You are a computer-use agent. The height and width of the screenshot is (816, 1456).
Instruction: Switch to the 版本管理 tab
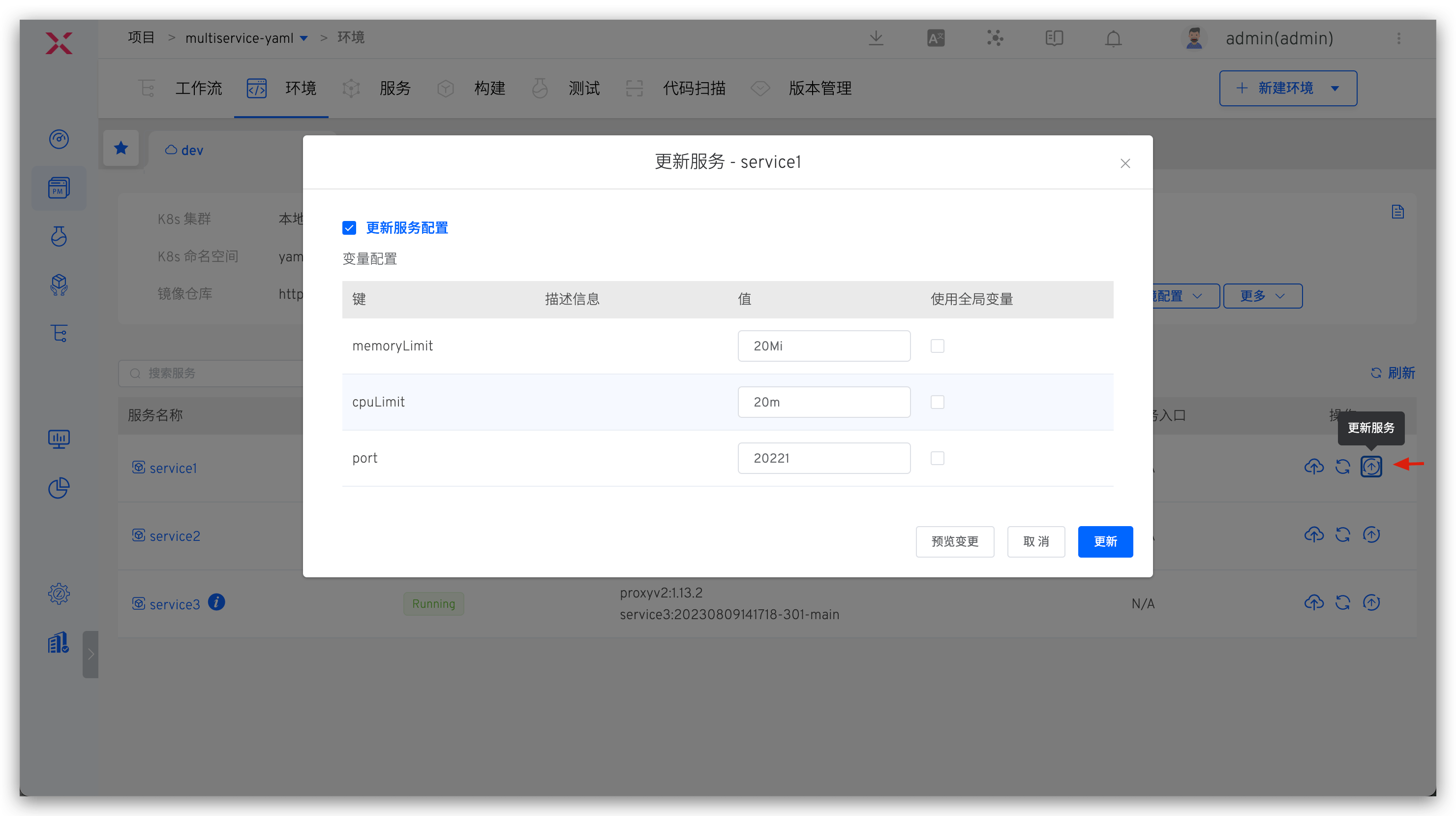tap(819, 88)
